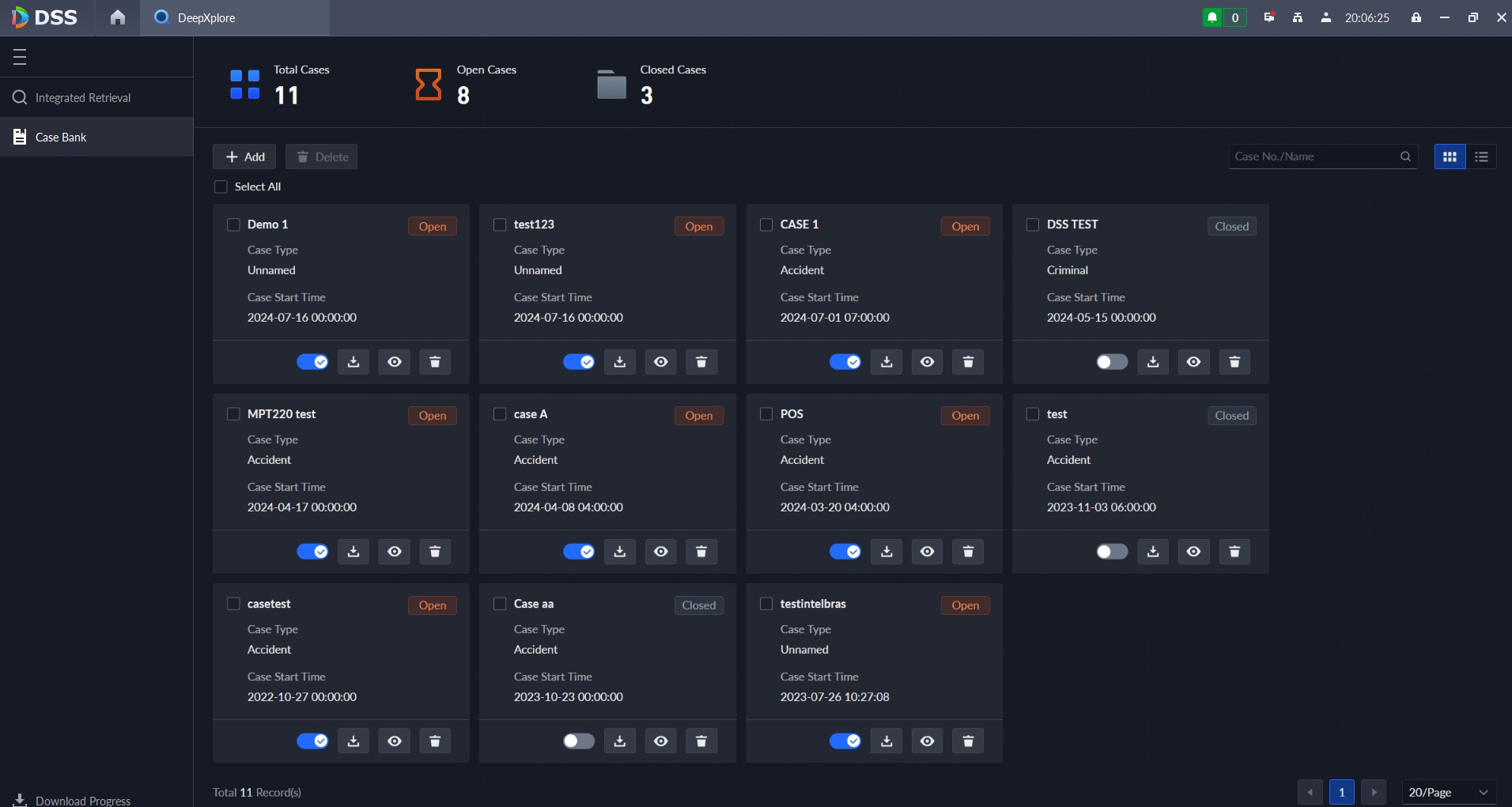Click the Add case button
Viewport: 1512px width, 807px height.
pyautogui.click(x=244, y=156)
